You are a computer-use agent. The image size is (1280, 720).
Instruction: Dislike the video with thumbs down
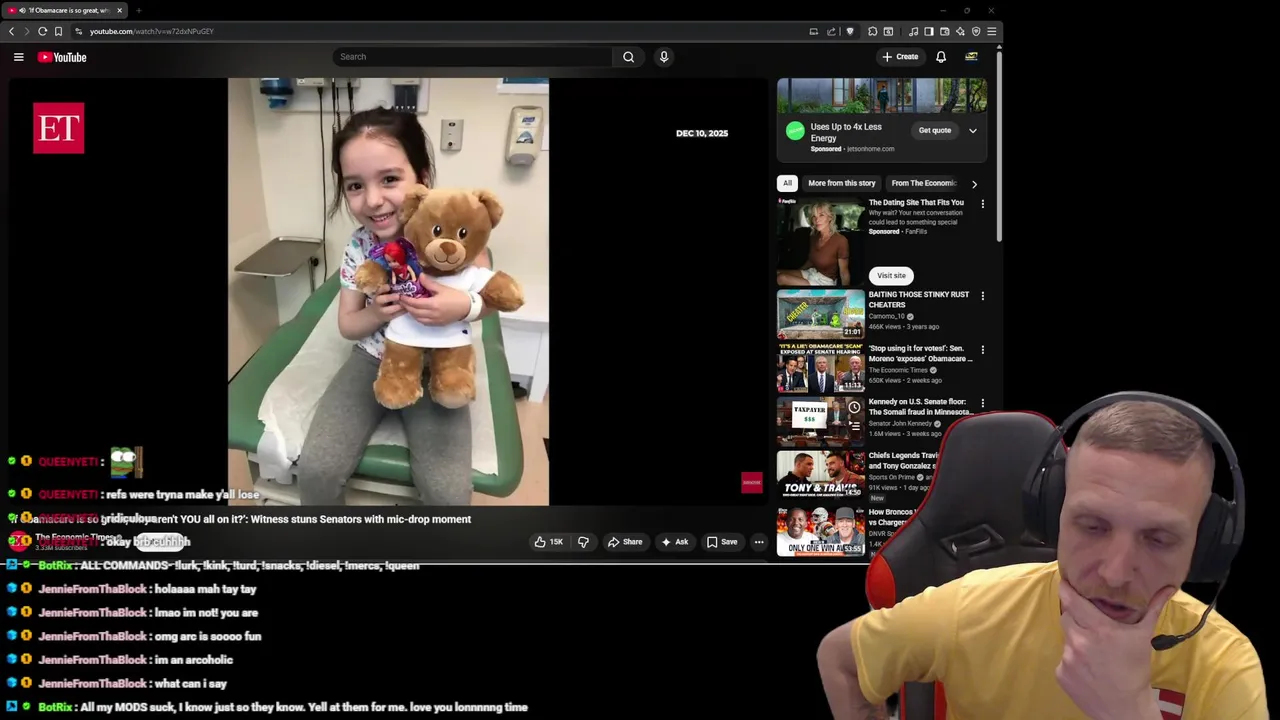tap(583, 542)
